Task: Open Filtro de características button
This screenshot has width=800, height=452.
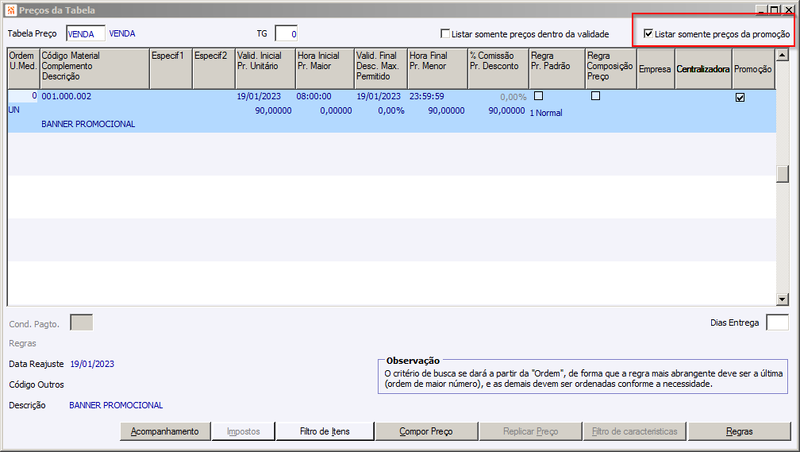Action: (x=635, y=431)
